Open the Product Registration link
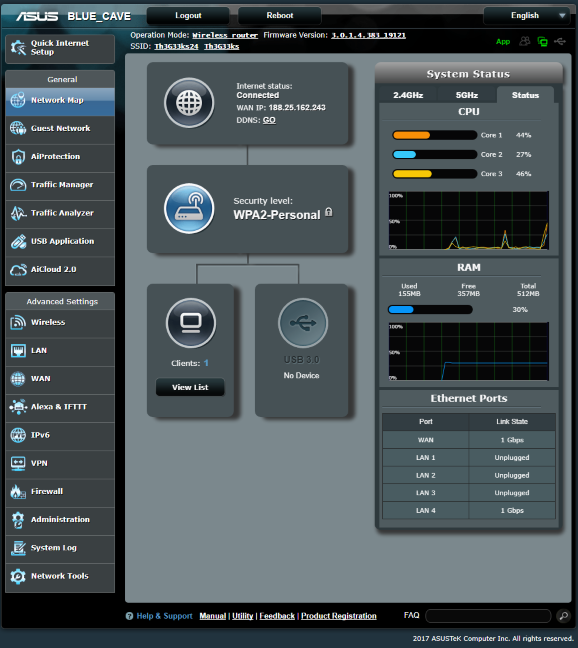This screenshot has height=648, width=578. 339,616
